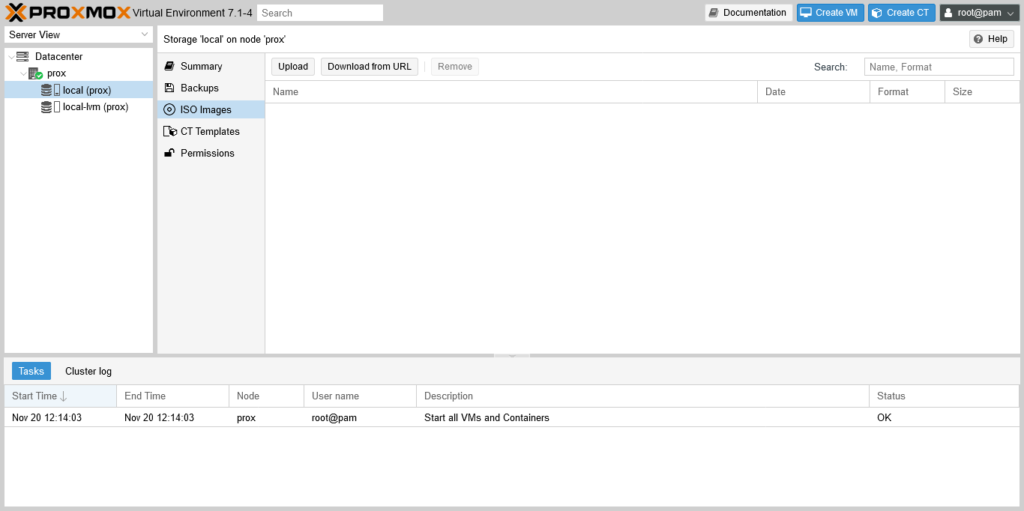Click the Summary book icon
The image size is (1024, 511).
(169, 66)
